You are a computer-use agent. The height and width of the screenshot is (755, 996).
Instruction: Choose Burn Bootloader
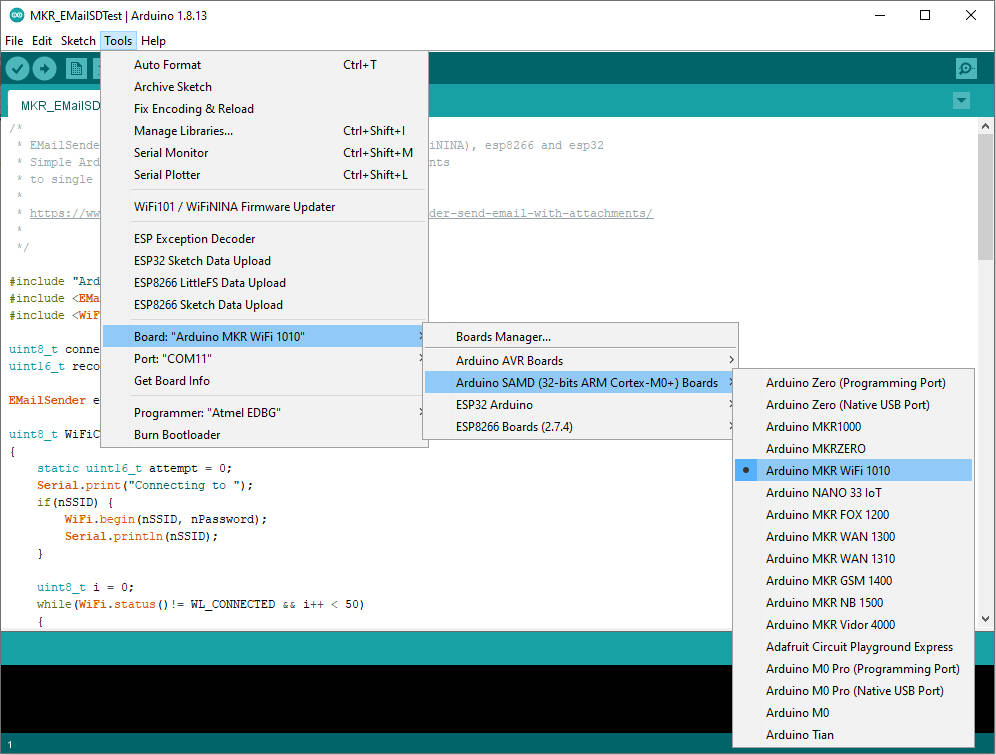tap(264, 435)
